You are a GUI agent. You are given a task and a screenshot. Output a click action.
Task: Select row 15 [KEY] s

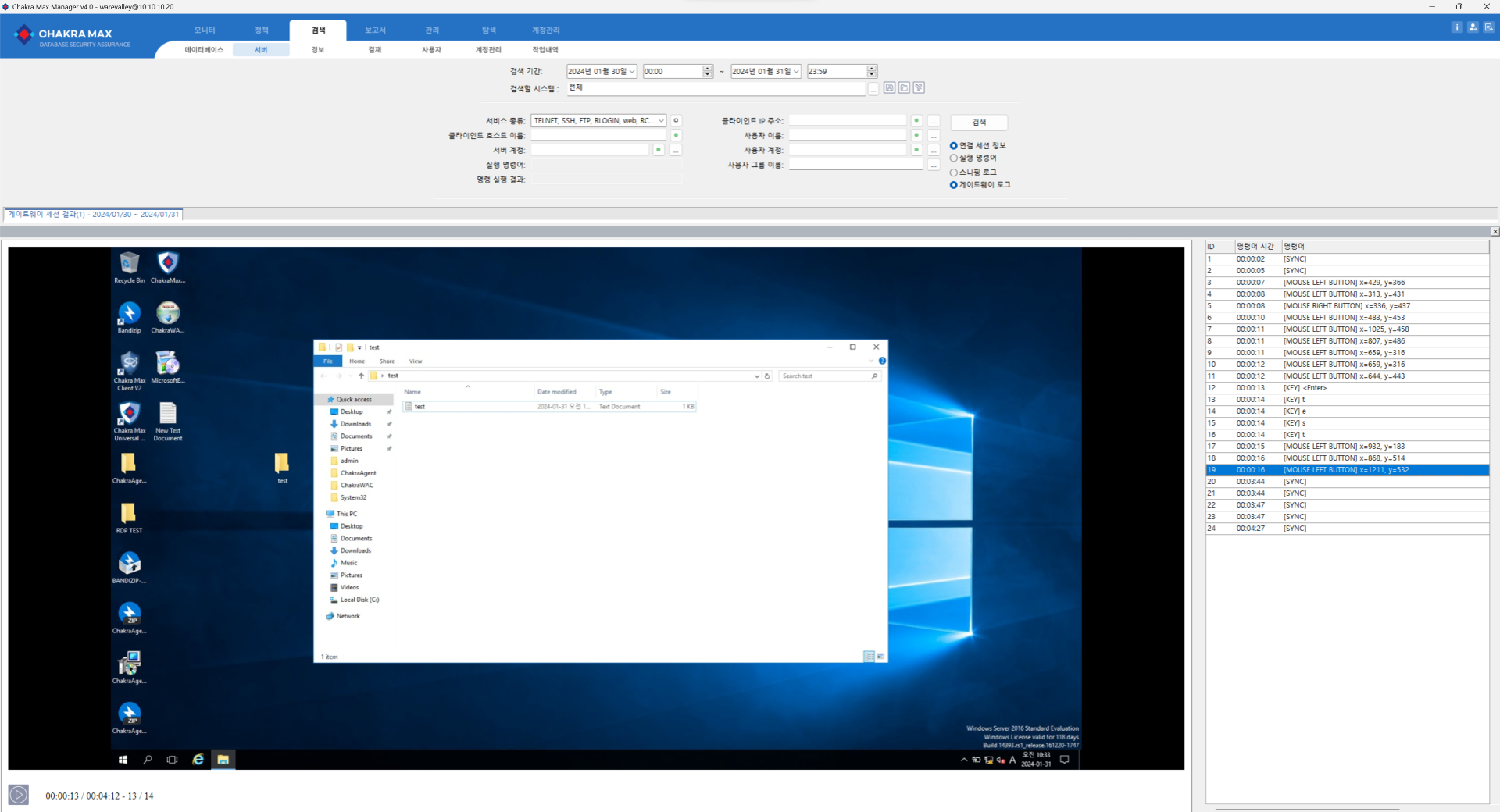coord(1347,423)
